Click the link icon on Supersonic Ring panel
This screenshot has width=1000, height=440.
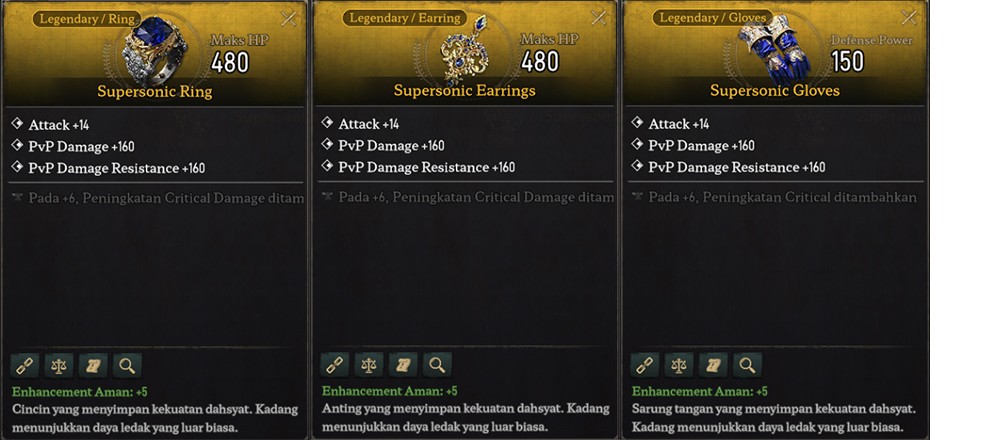click(x=25, y=365)
